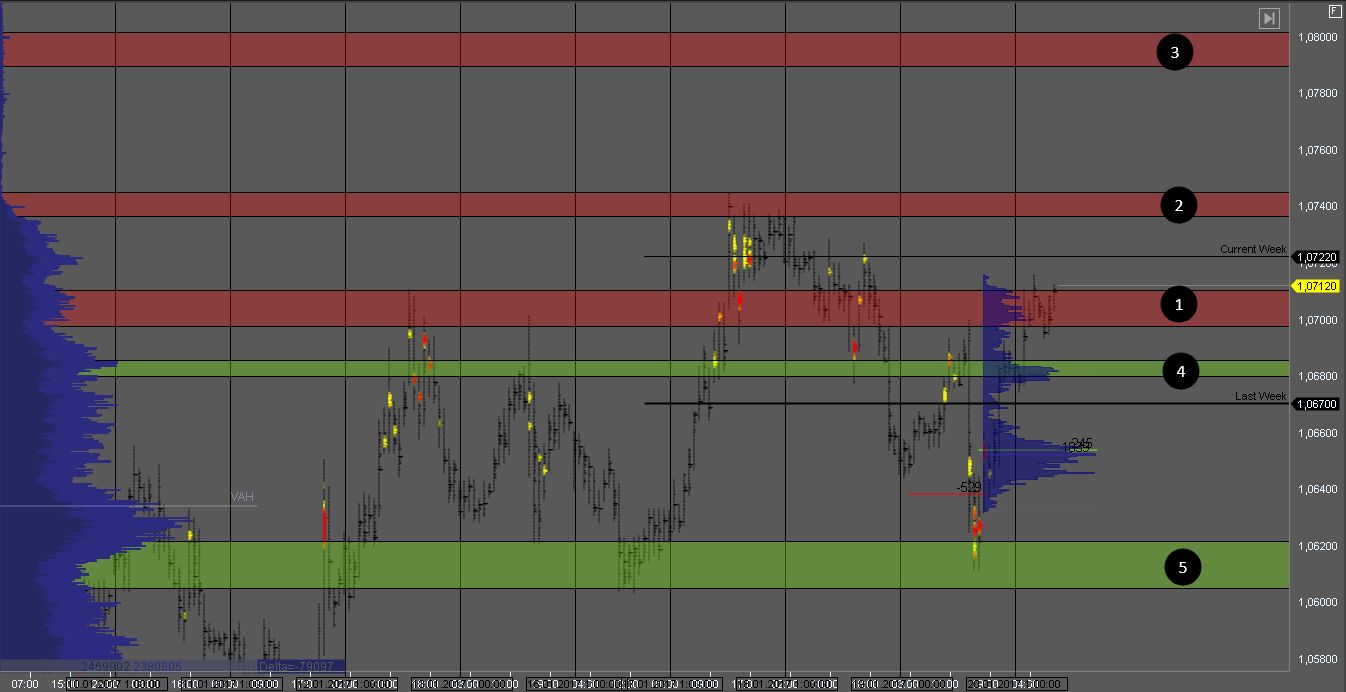
Task: Select the black circle marker numbered 4
Action: (x=1180, y=372)
